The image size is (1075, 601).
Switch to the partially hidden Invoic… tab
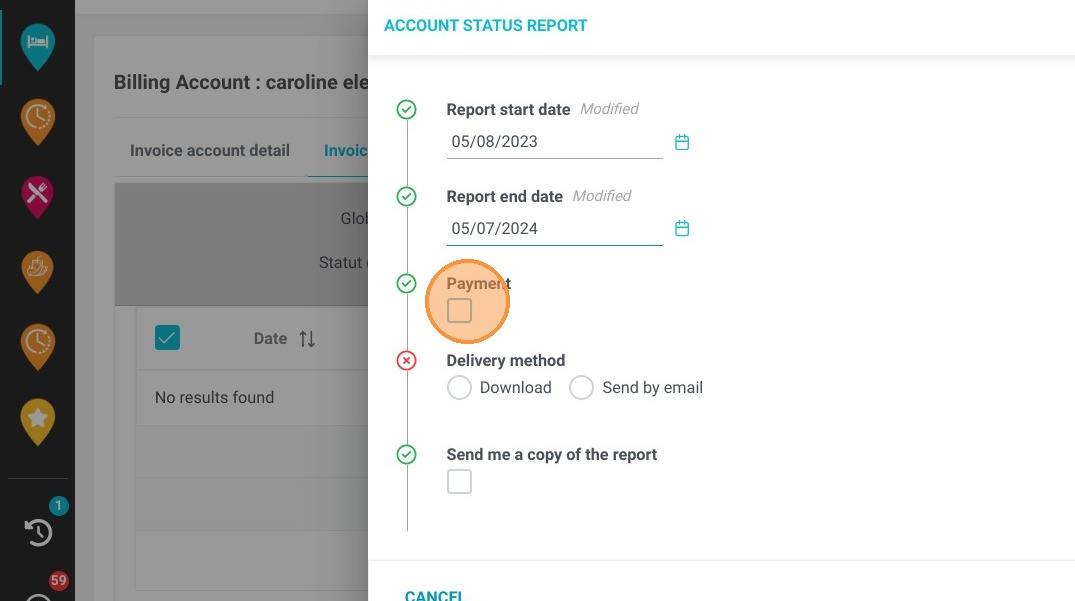(346, 150)
